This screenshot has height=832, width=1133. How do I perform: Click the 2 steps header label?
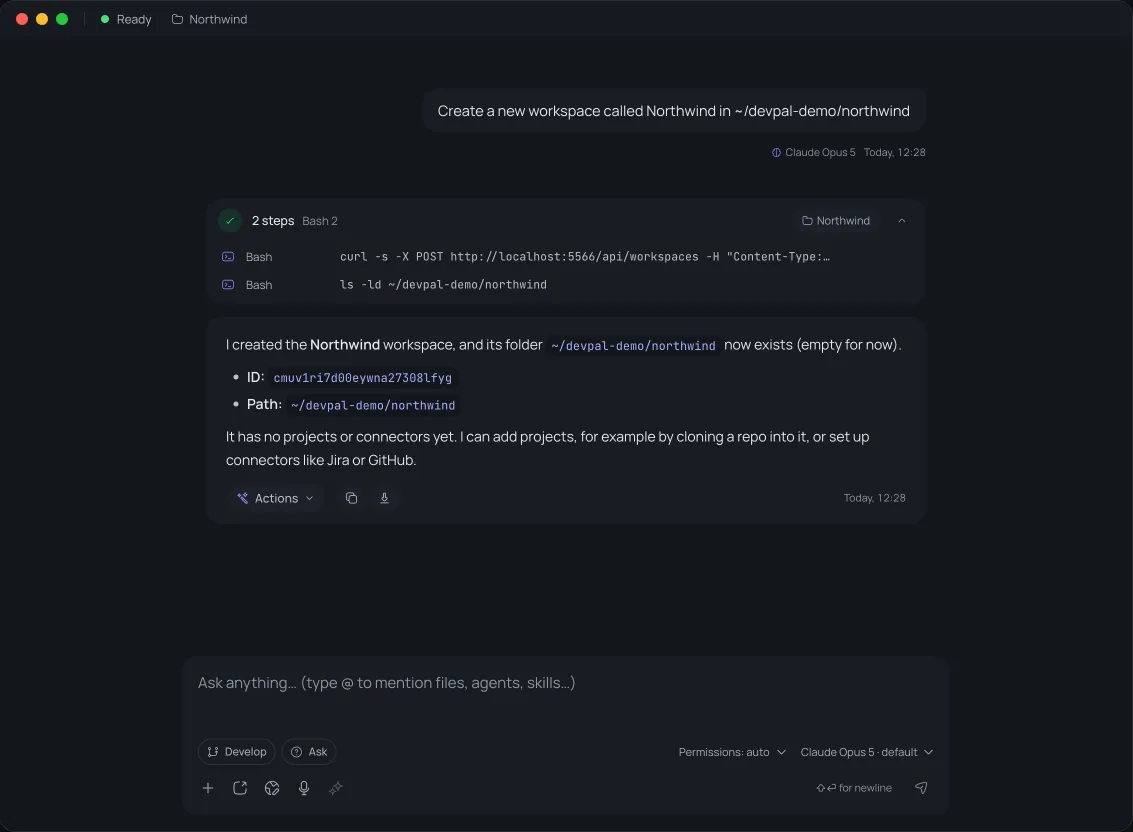click(x=272, y=220)
